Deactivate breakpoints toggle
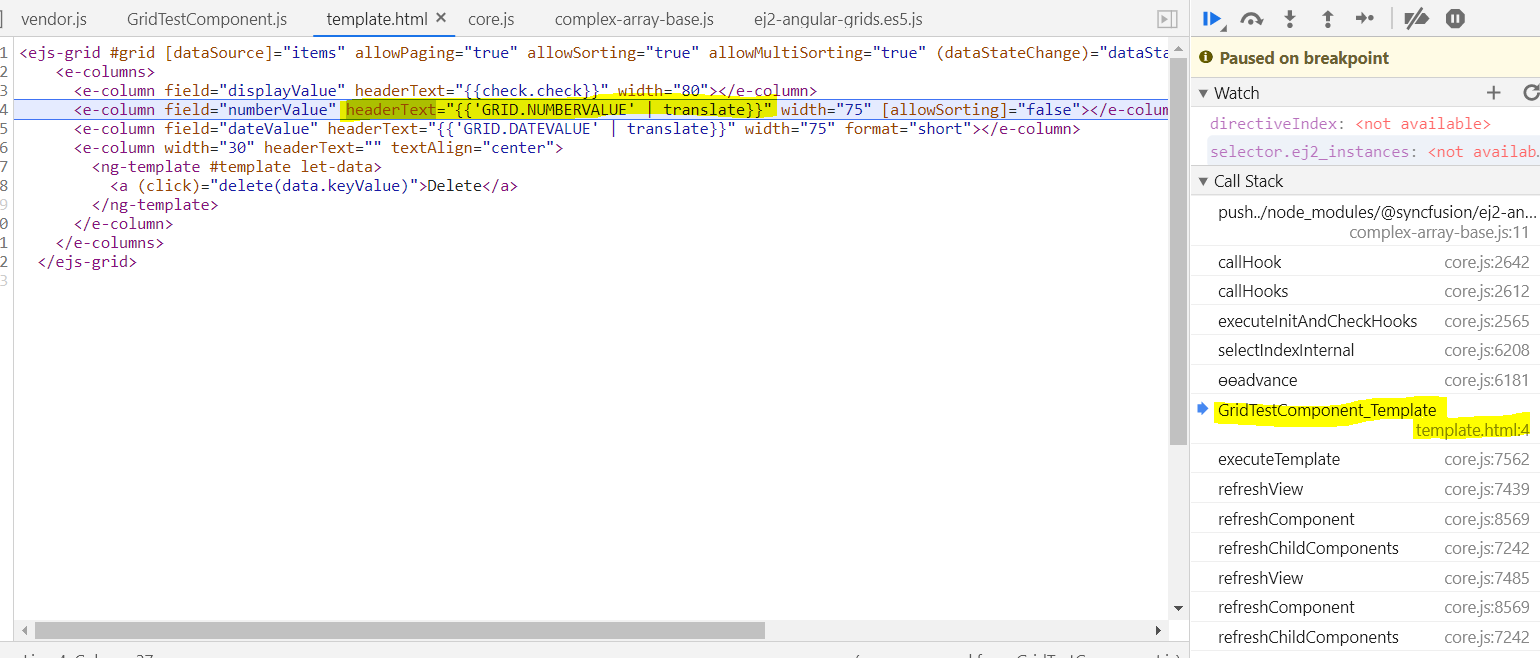 click(x=1415, y=18)
